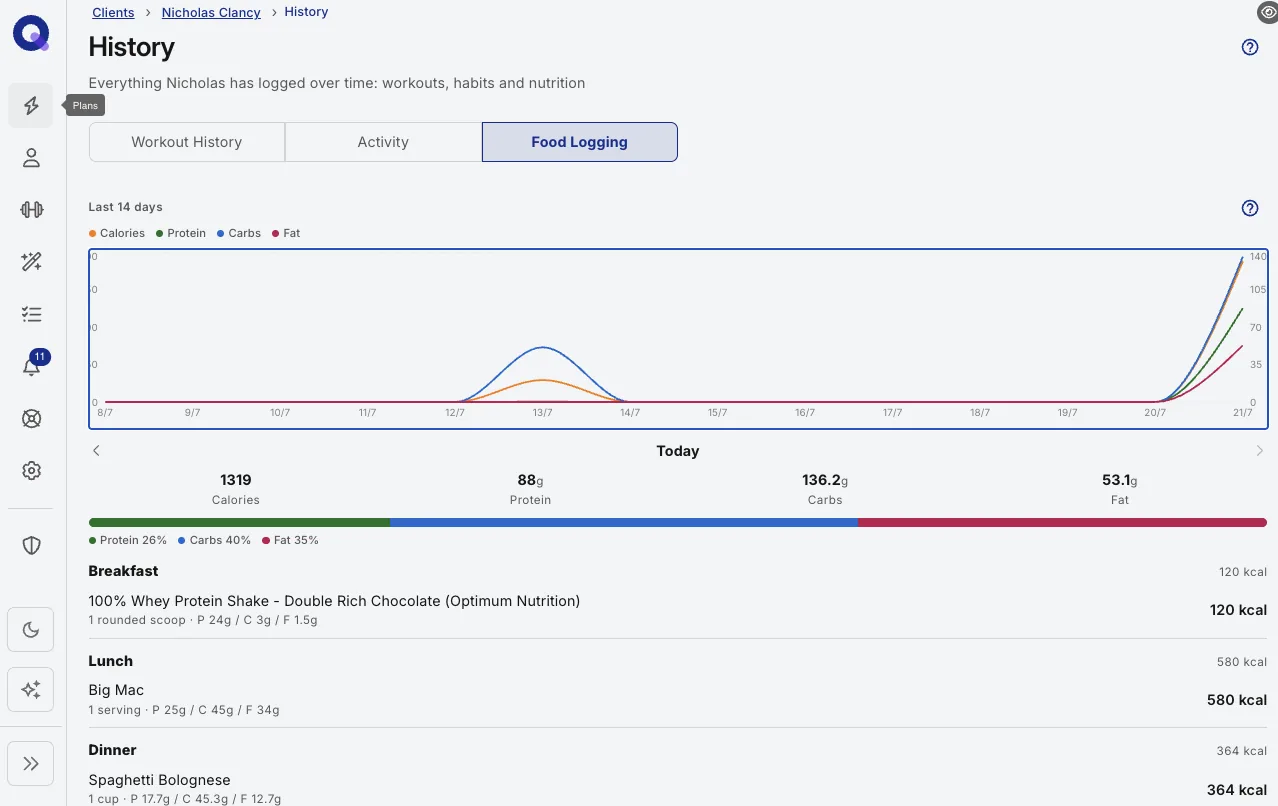Open the sparkles AI assistant button

click(x=31, y=689)
